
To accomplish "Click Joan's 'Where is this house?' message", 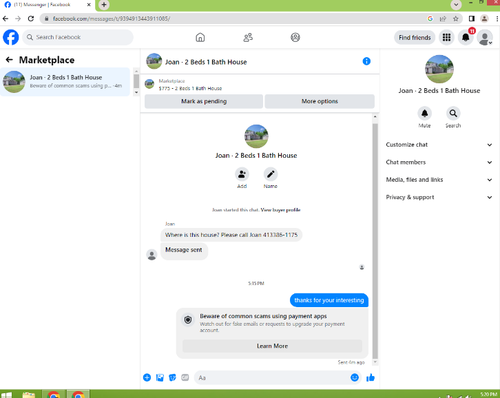I will pos(231,235).
